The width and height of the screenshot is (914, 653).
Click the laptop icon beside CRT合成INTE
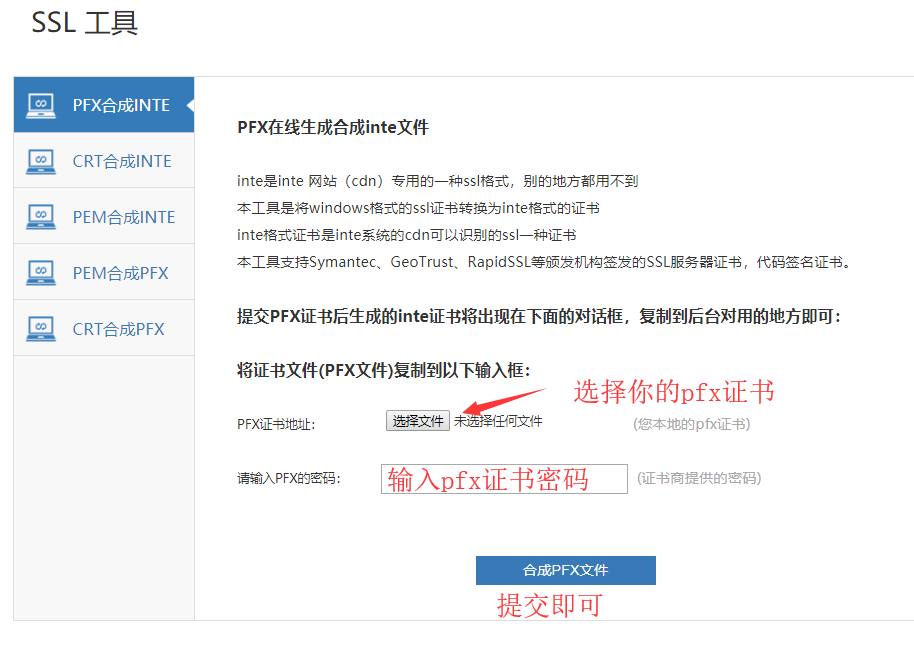[41, 161]
